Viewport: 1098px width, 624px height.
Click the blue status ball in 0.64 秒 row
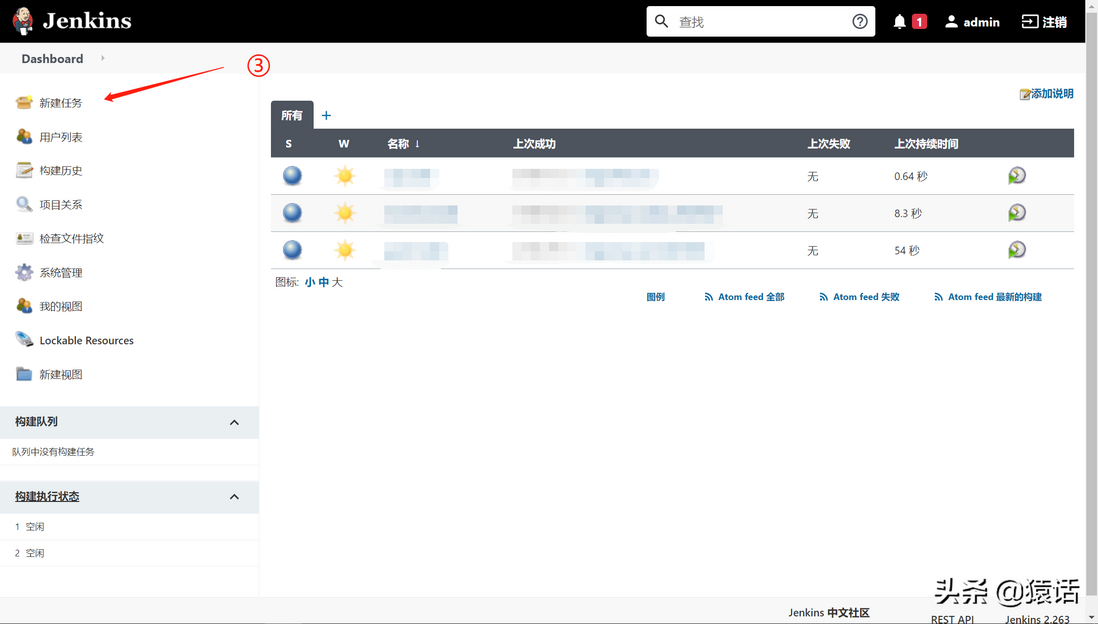coord(292,176)
